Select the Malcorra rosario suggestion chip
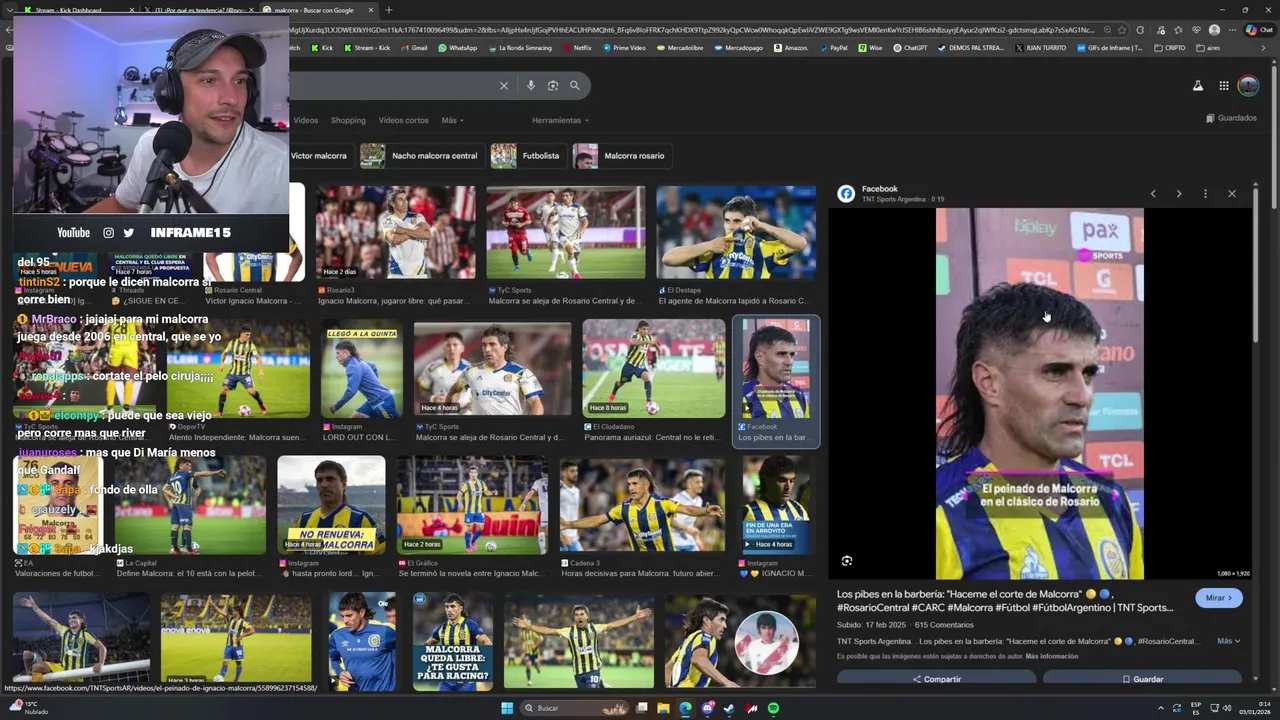The height and width of the screenshot is (720, 1280). [x=620, y=156]
